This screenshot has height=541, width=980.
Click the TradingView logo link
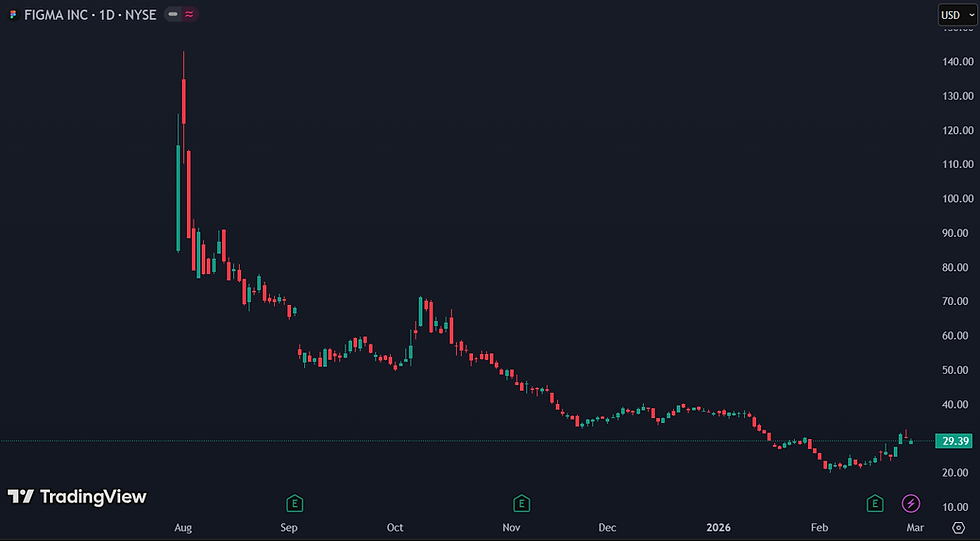click(77, 497)
